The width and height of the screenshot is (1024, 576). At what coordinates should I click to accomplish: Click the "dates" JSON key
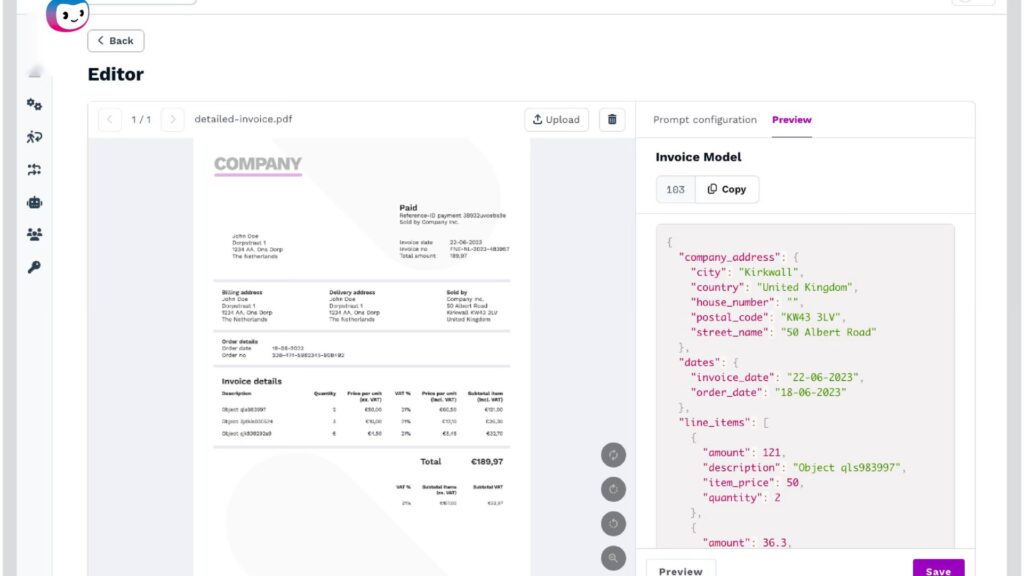(699, 362)
